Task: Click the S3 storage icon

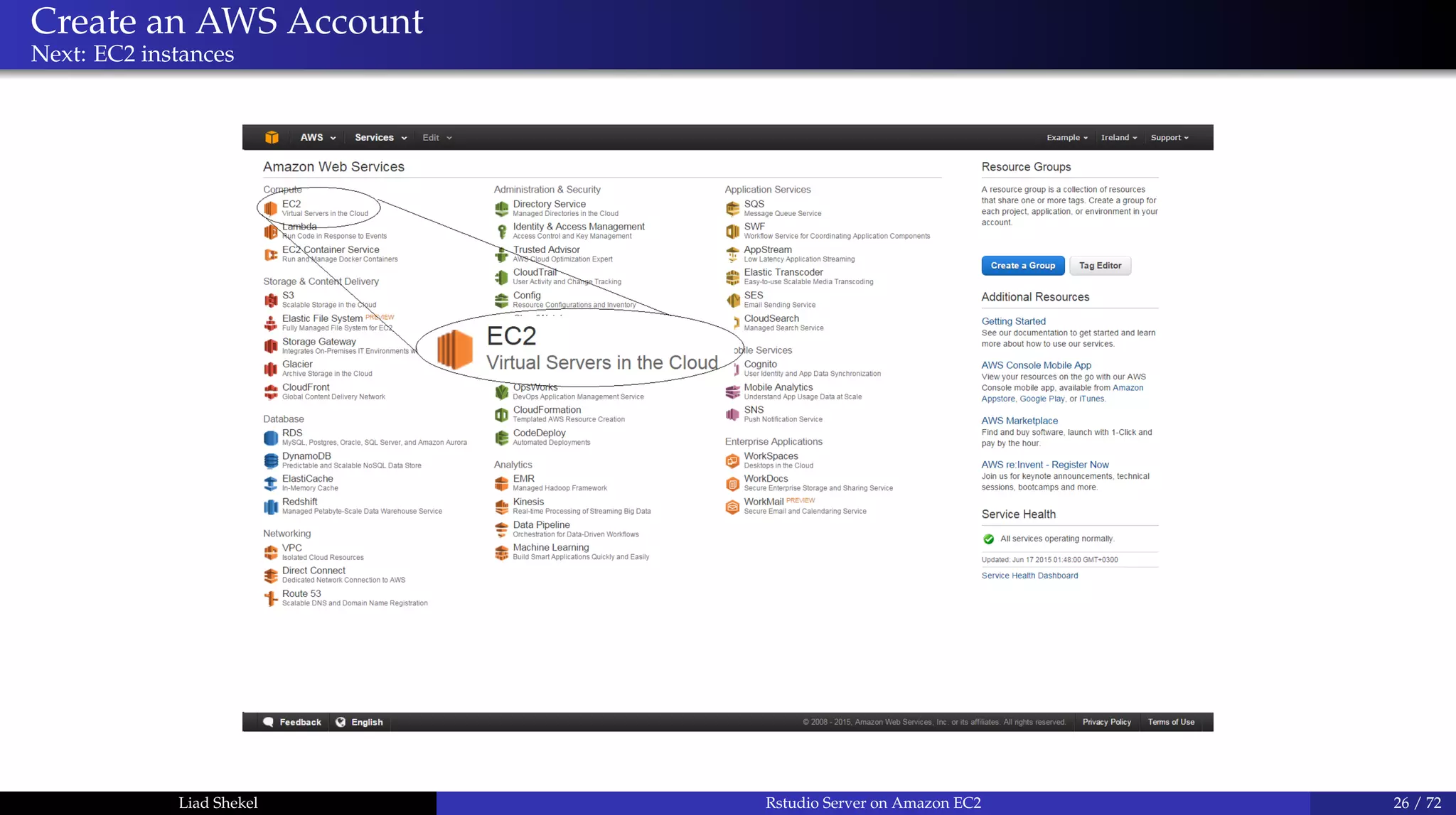Action: click(x=271, y=300)
